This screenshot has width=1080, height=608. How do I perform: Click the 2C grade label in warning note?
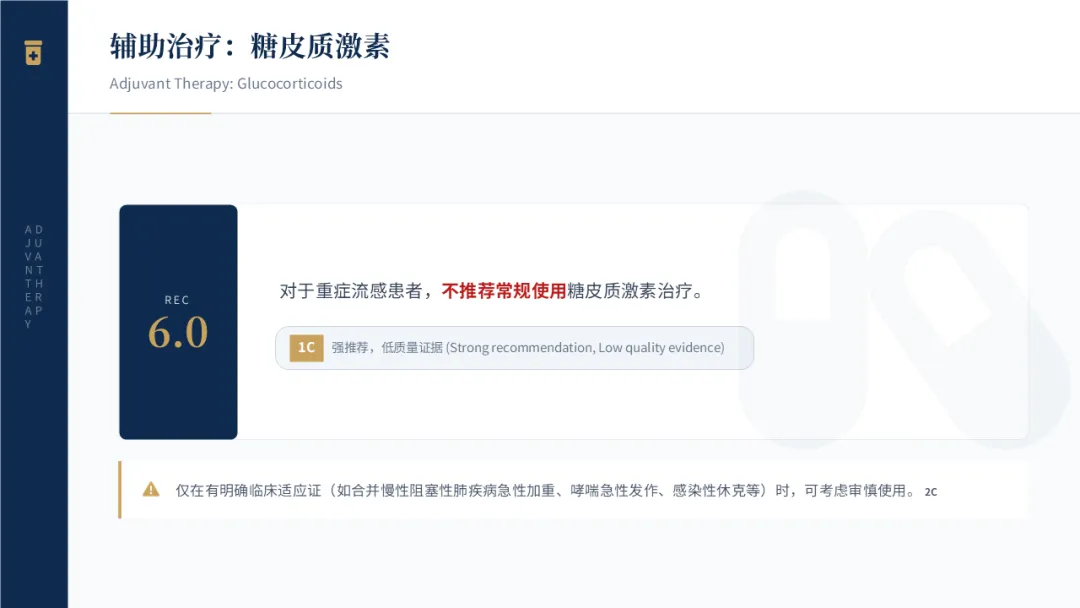click(931, 492)
